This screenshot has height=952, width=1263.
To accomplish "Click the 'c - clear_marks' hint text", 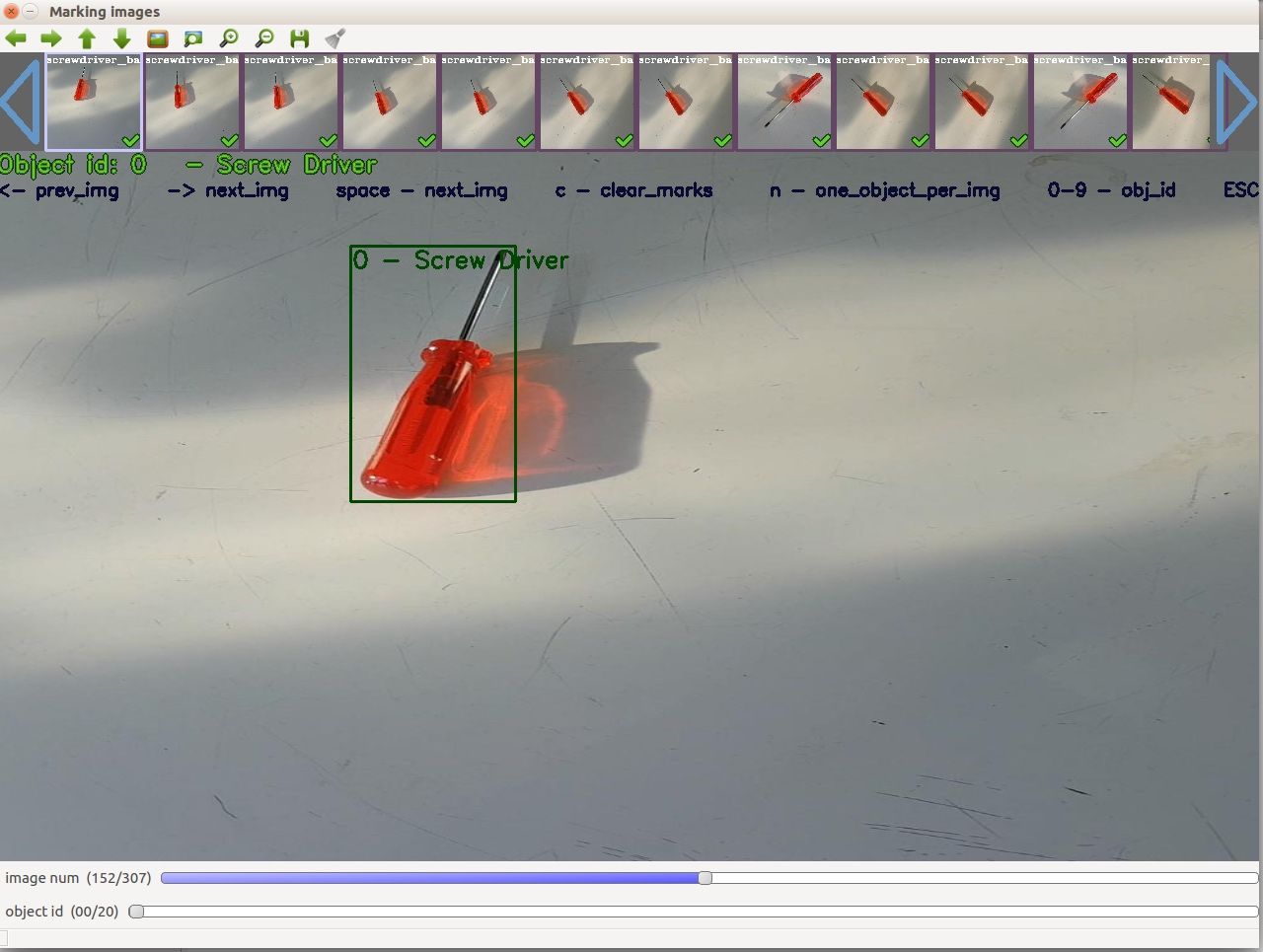I will [633, 190].
